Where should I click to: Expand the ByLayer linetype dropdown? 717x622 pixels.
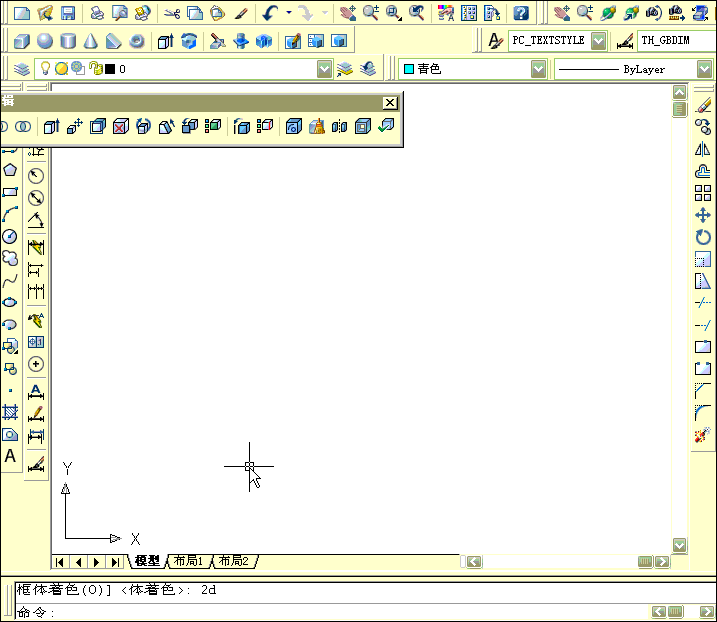tap(704, 69)
